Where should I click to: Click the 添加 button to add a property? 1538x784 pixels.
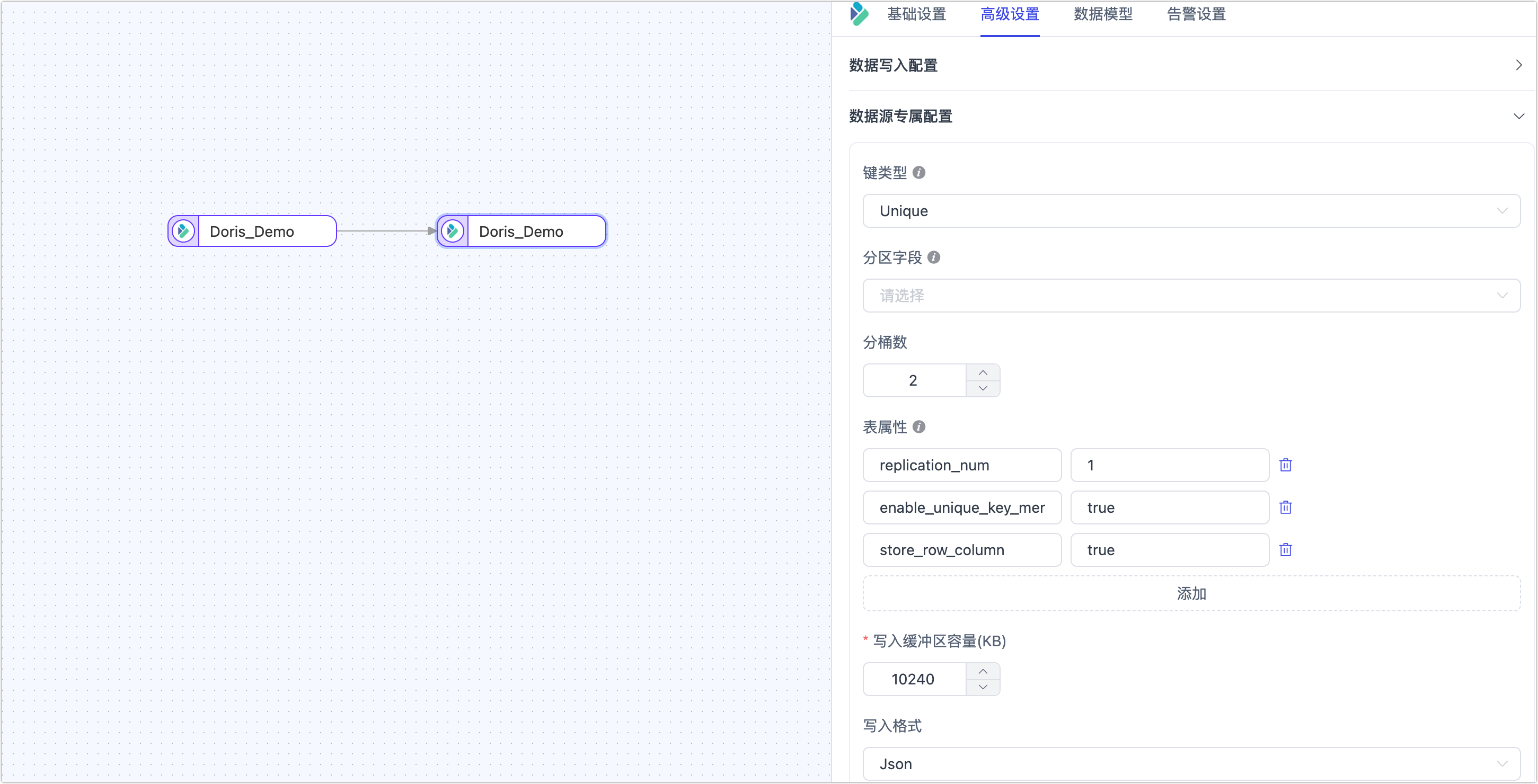click(1190, 593)
